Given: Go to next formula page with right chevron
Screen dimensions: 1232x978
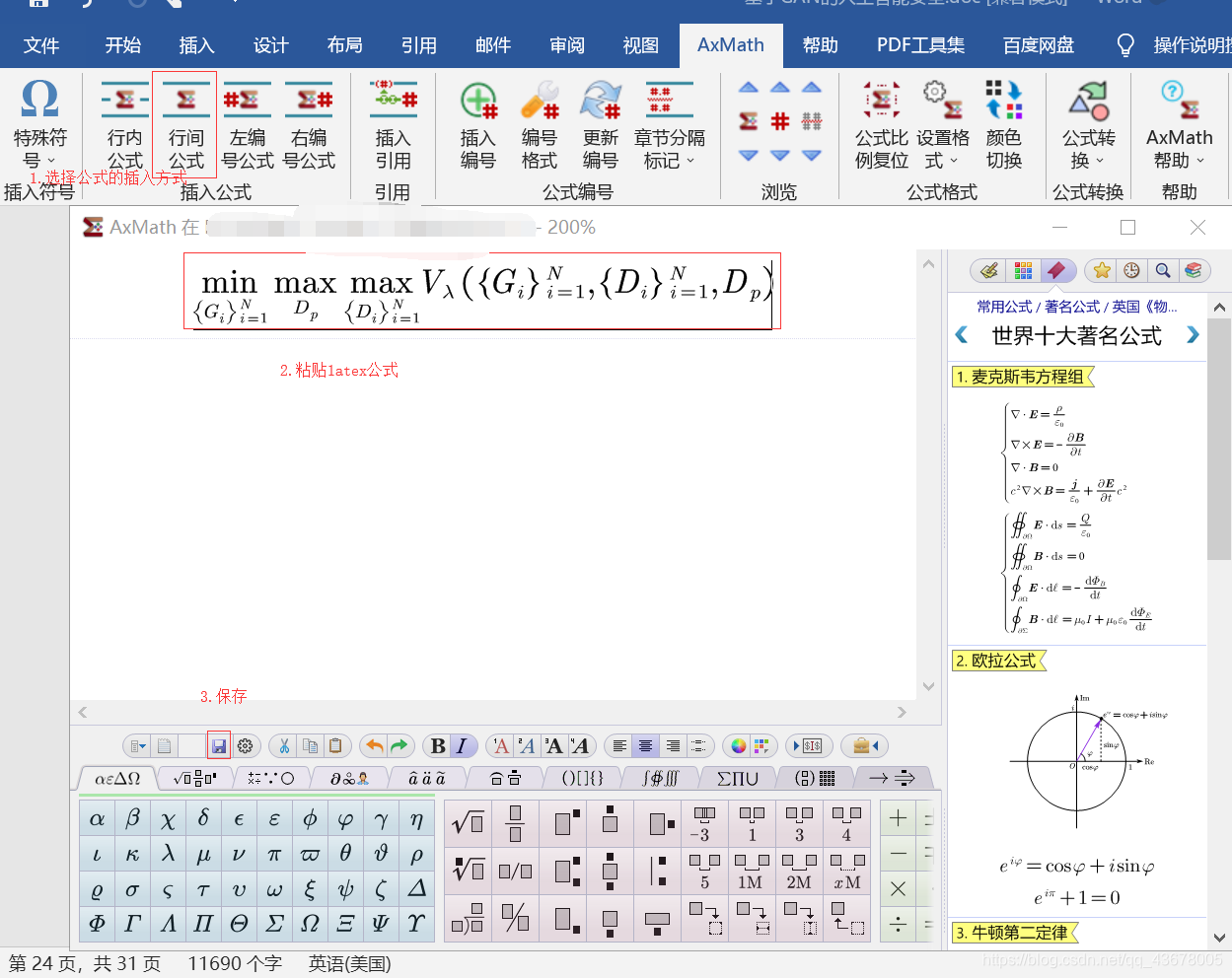Looking at the screenshot, I should pyautogui.click(x=1193, y=335).
